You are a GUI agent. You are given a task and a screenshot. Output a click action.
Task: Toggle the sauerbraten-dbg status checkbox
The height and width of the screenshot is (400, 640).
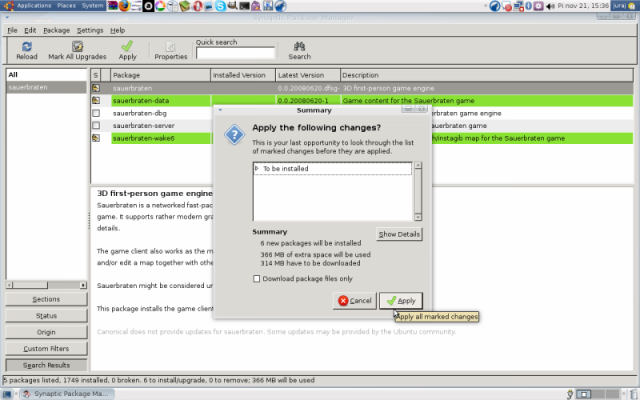[96, 113]
